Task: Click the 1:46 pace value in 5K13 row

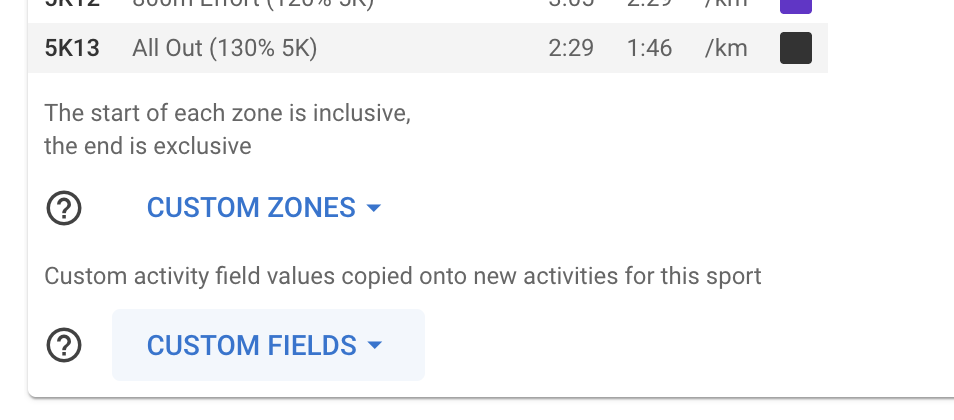Action: [649, 48]
